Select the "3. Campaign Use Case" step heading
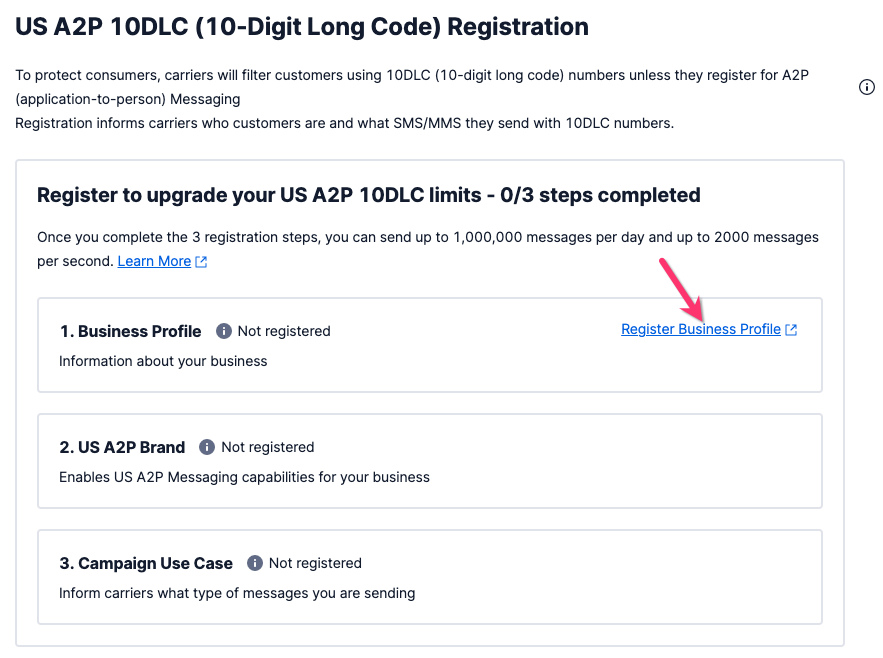The image size is (883, 658). (x=146, y=563)
